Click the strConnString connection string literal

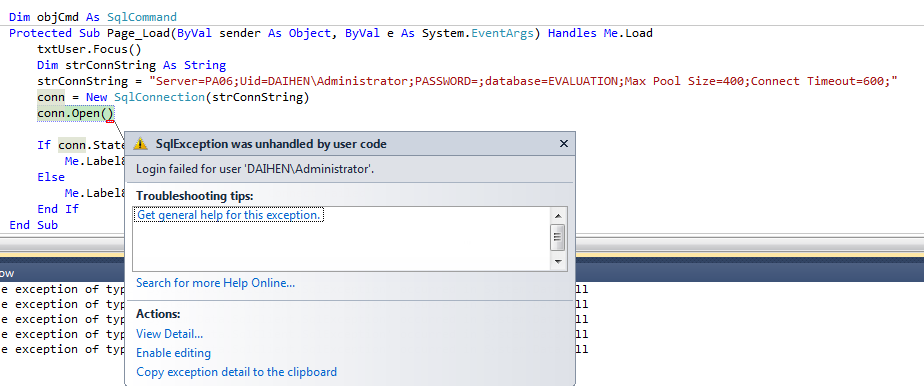(523, 81)
